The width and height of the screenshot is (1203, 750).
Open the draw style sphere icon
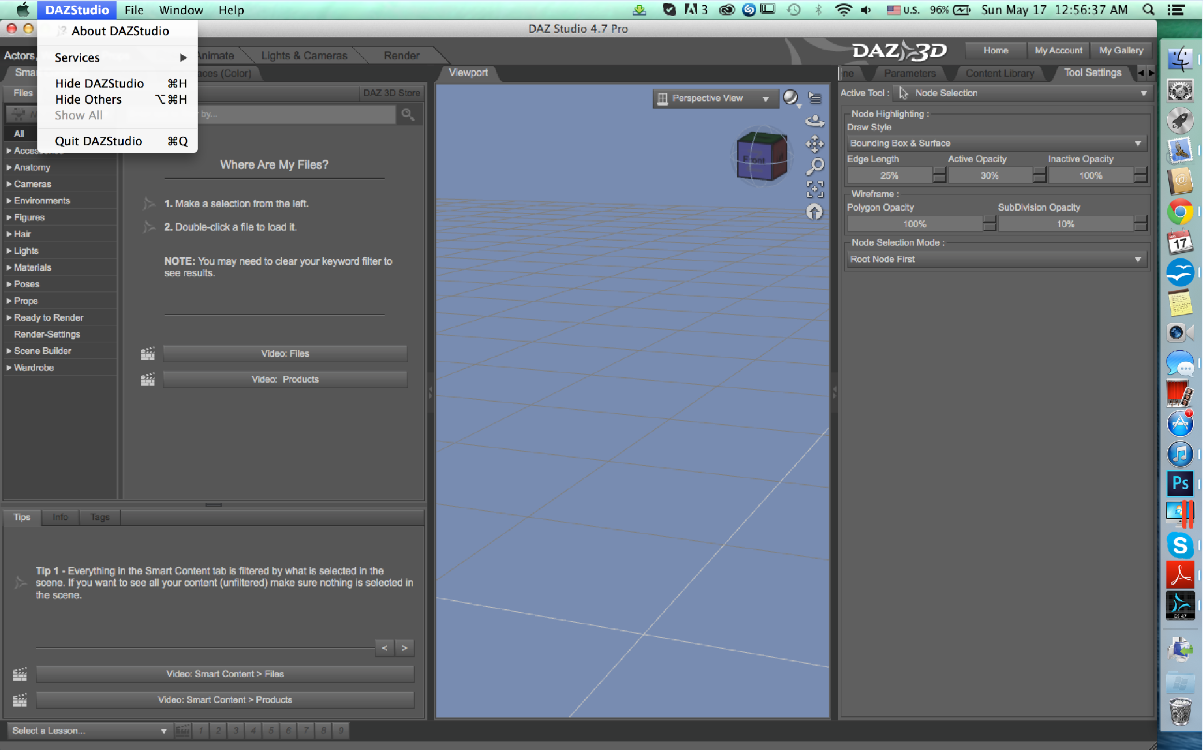click(x=790, y=98)
